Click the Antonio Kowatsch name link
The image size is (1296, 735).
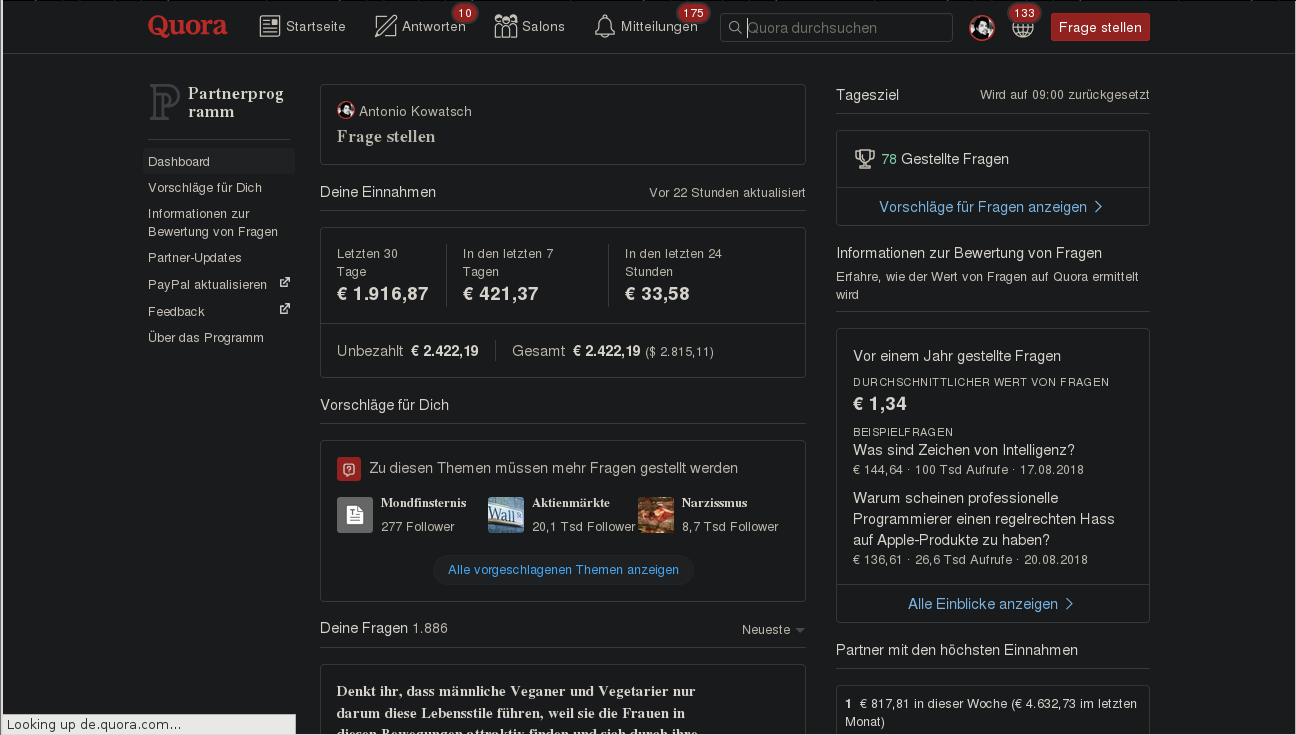[415, 111]
